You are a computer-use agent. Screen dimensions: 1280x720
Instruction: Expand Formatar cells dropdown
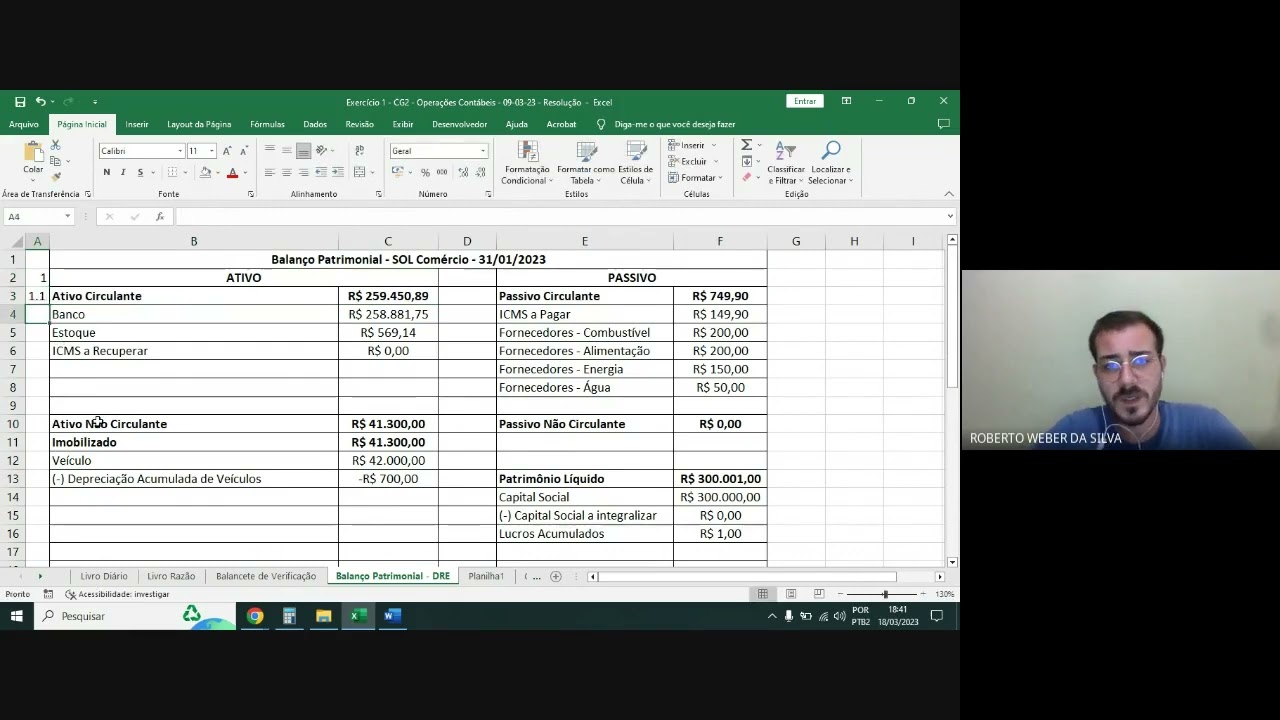[720, 178]
